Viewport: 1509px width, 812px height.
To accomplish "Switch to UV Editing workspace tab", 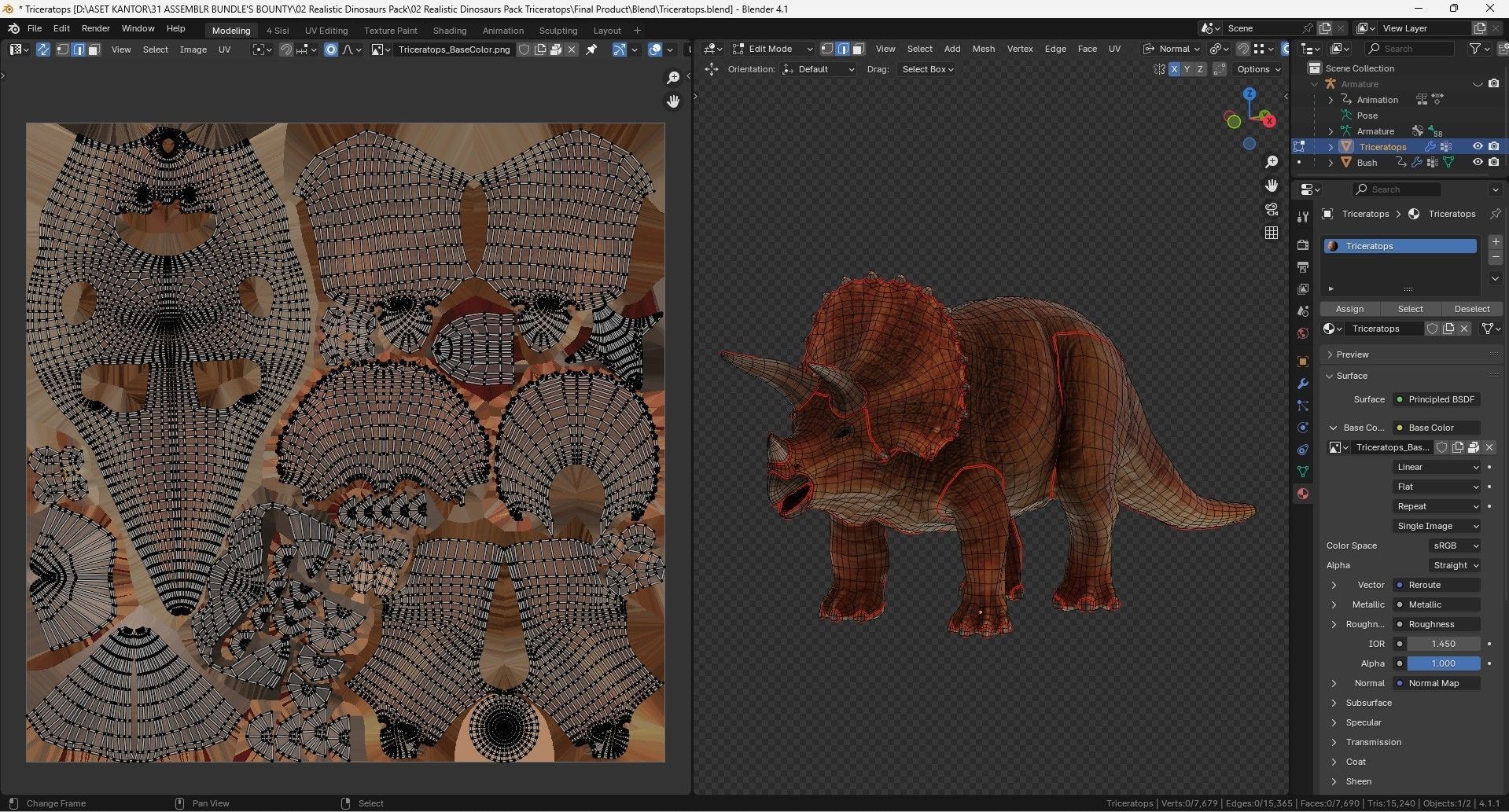I will tap(326, 31).
